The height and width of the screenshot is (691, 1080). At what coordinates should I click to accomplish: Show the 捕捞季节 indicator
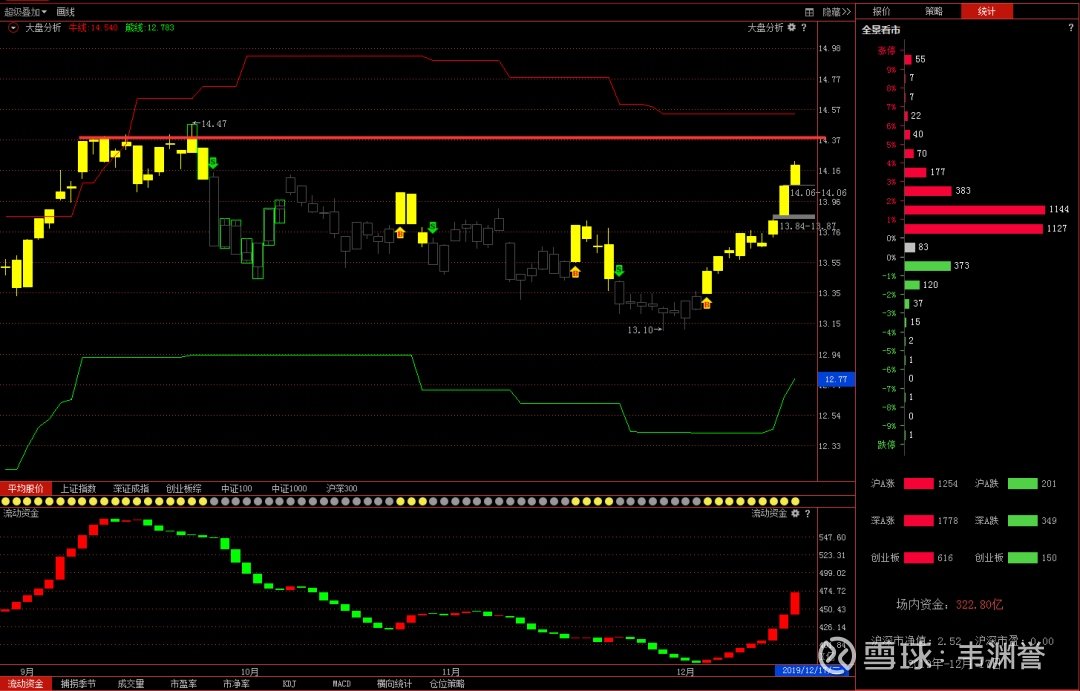tap(78, 683)
